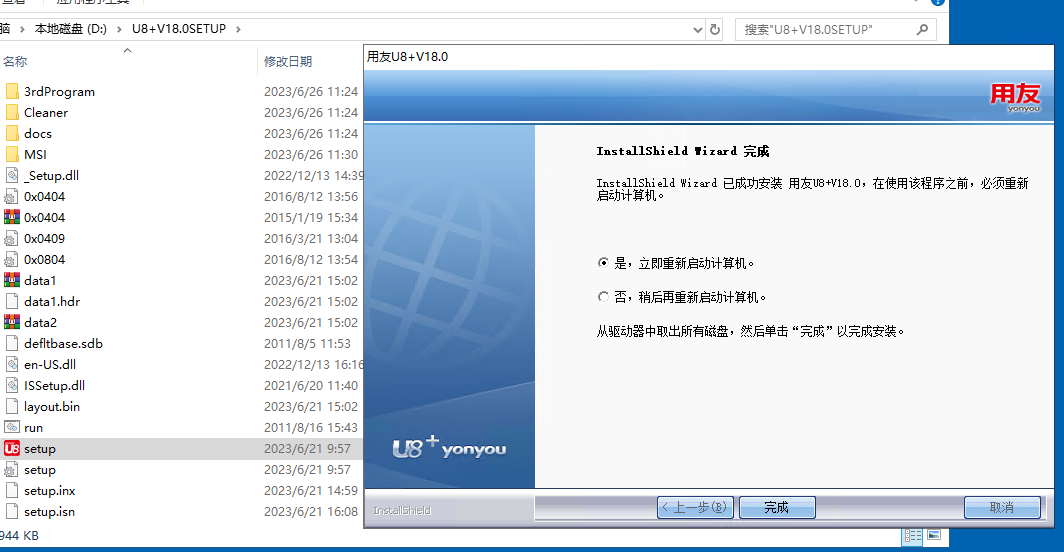
Task: Click date 2011/8/5 11:53 of defltbase.sdb
Action: coord(307,344)
